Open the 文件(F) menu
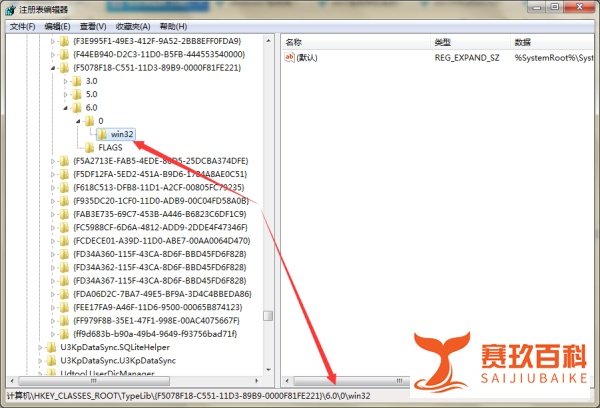The height and width of the screenshot is (408, 600). click(23, 26)
